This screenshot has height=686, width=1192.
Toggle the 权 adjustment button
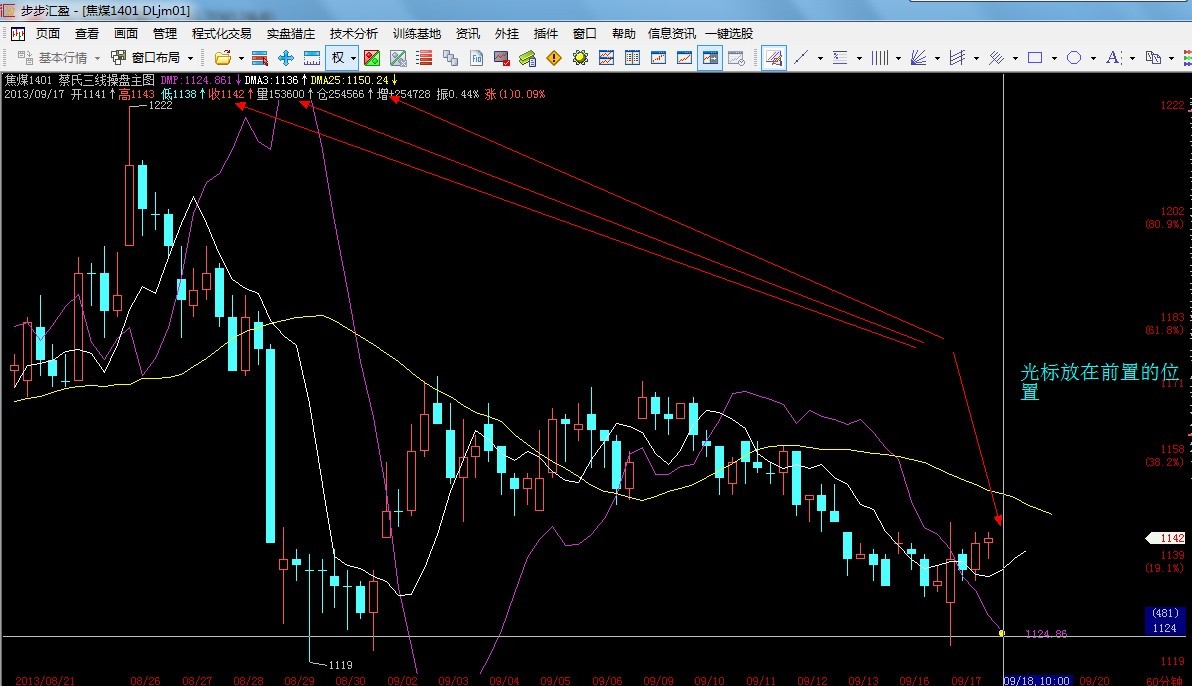(338, 58)
